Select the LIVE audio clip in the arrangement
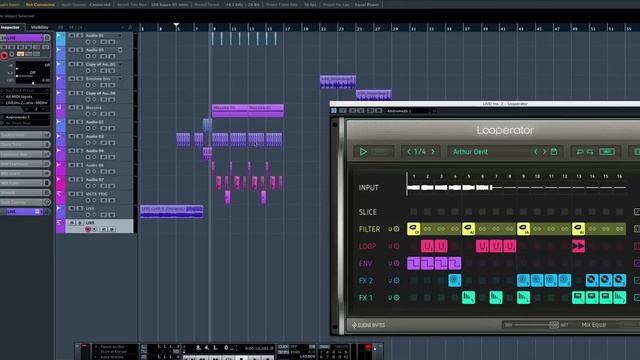 point(171,211)
